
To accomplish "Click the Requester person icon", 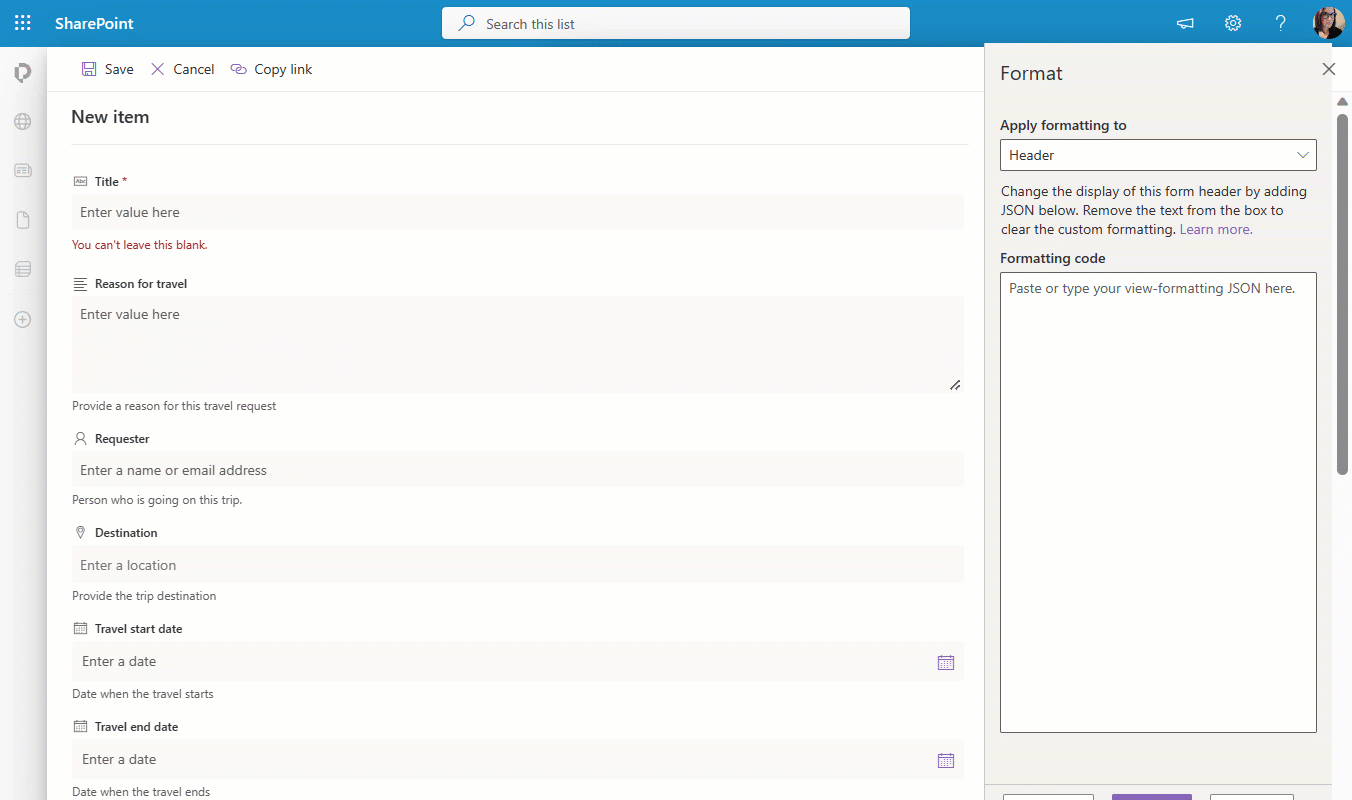I will [80, 438].
